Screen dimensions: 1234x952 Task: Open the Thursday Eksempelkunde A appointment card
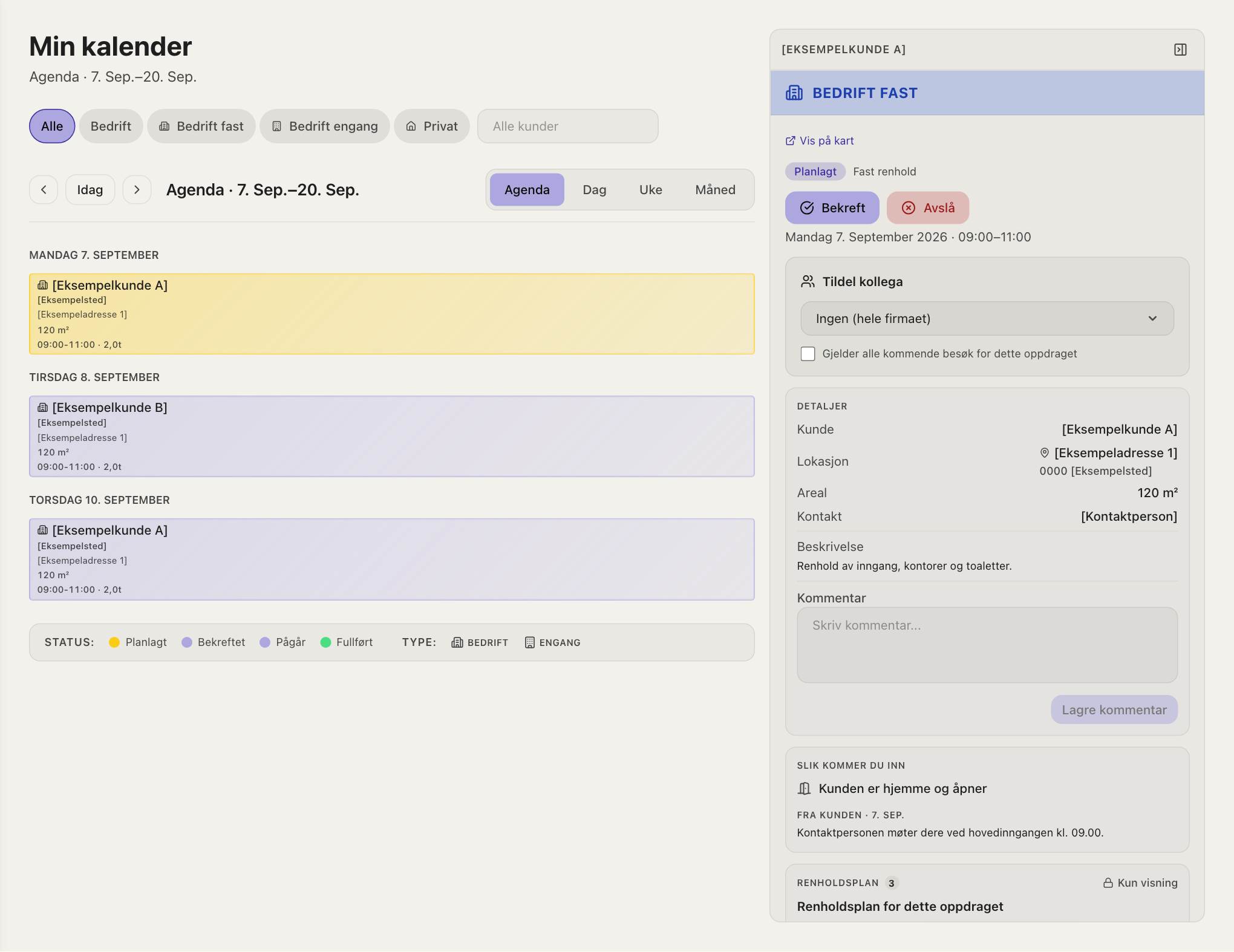coord(392,559)
